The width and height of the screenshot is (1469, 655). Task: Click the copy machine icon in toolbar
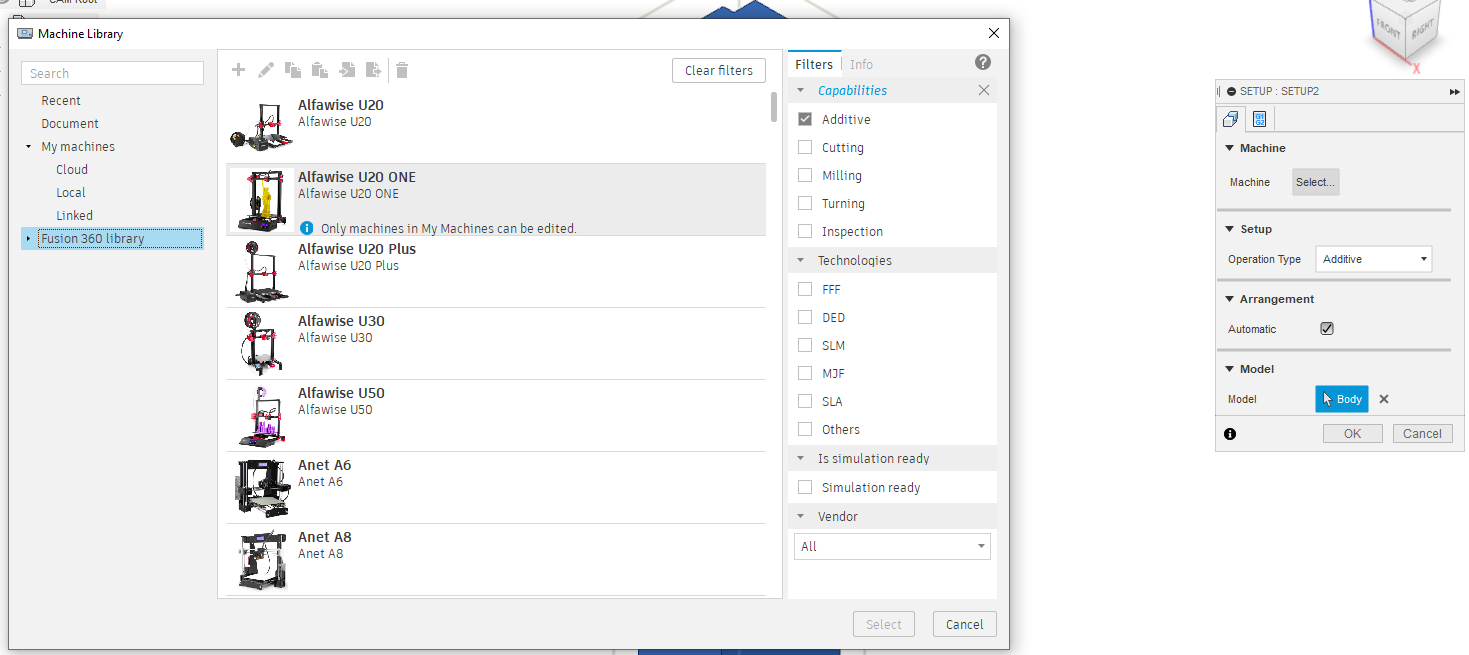point(293,70)
